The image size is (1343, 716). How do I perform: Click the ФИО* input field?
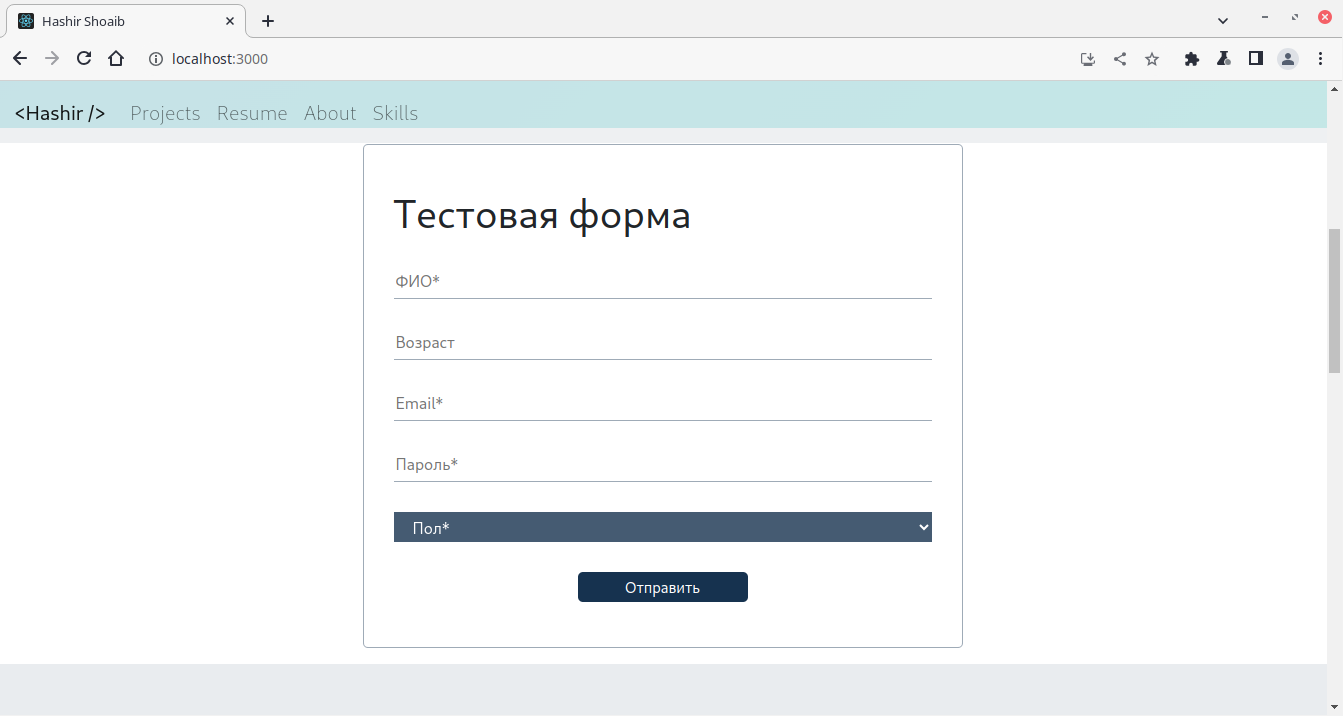pyautogui.click(x=663, y=282)
